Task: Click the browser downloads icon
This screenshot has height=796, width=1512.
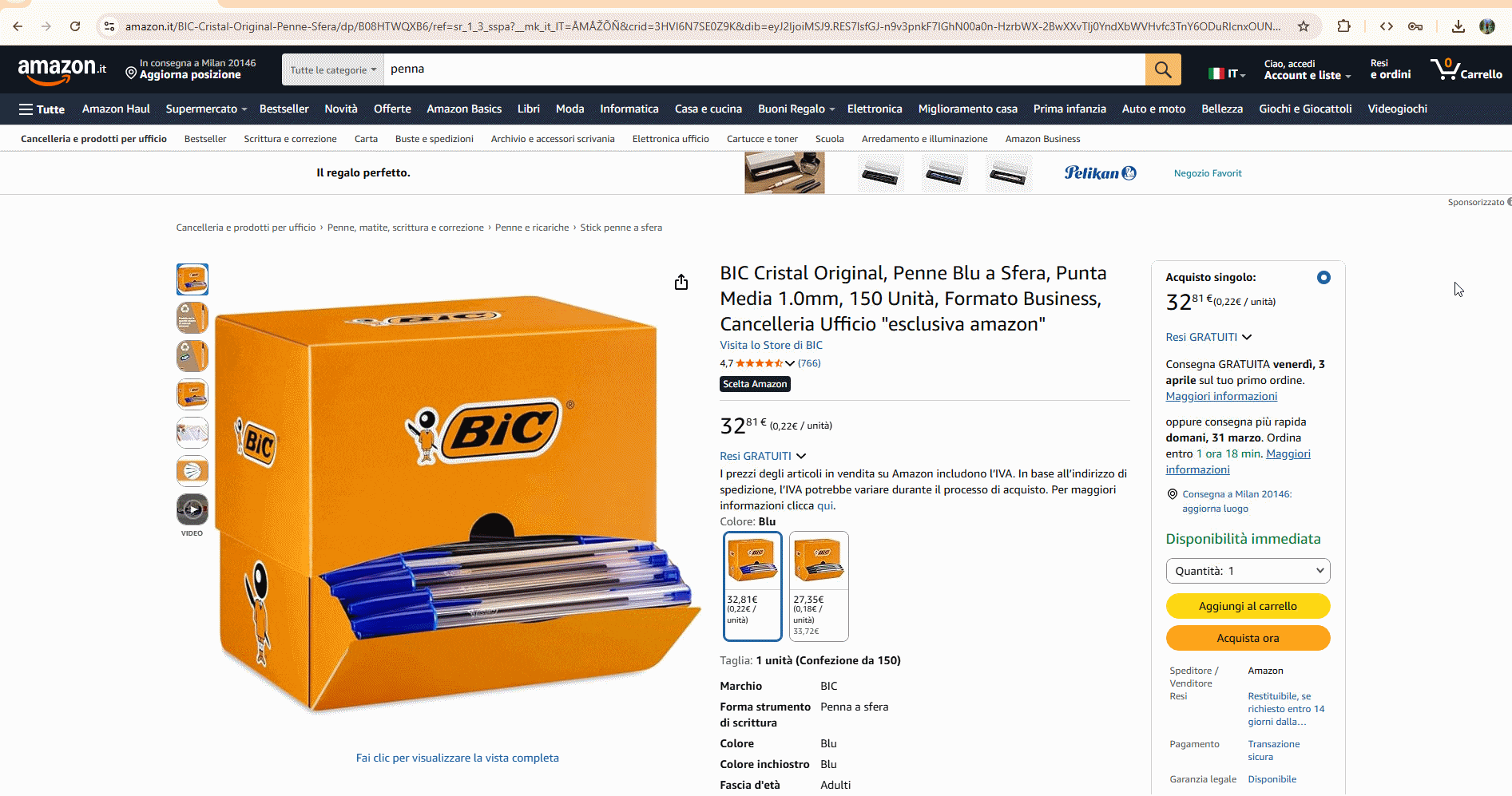Action: click(1458, 26)
